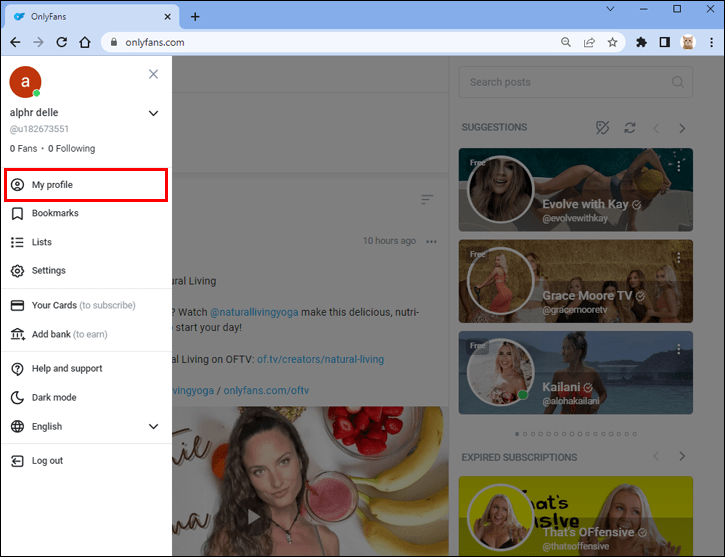Click the bank building icon

18,334
